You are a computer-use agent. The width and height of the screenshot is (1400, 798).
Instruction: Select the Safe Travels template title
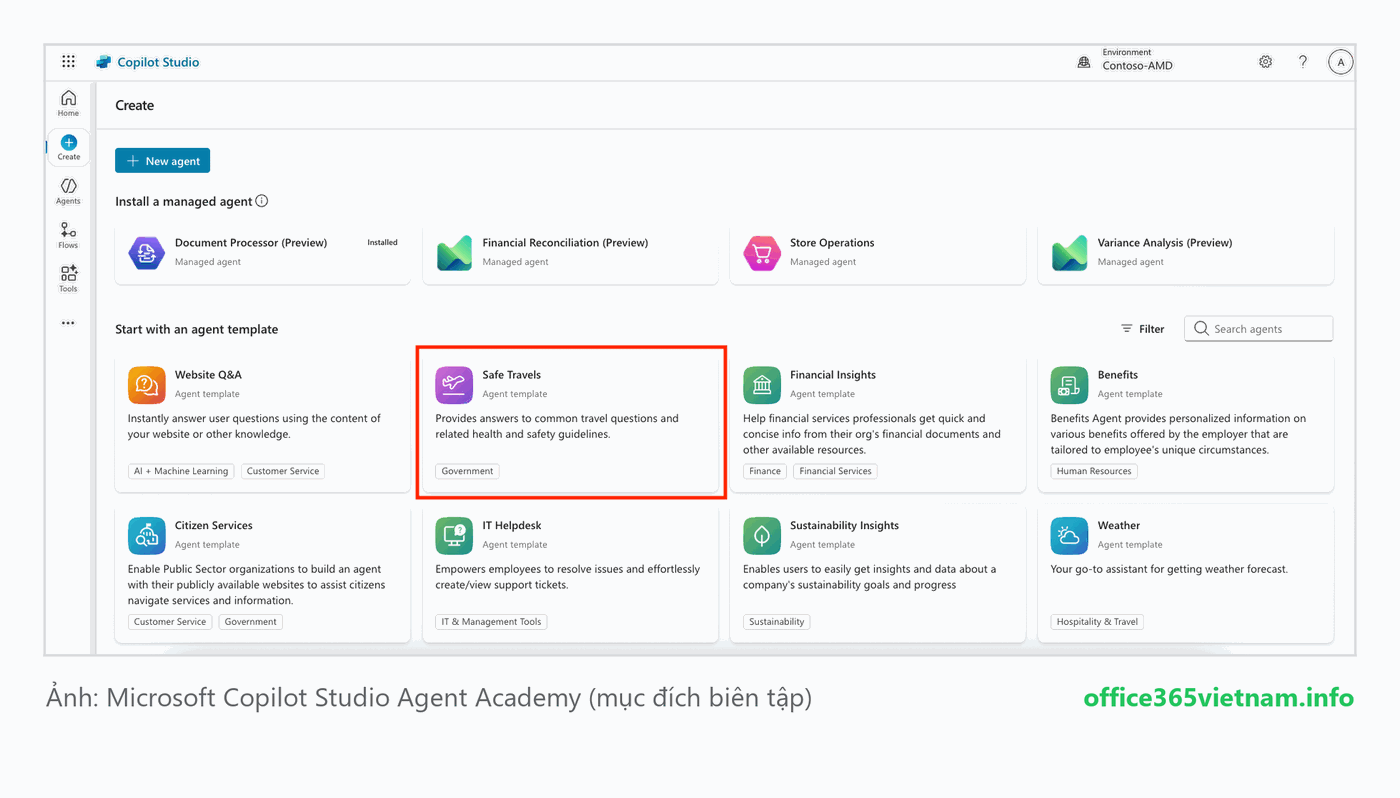(511, 375)
